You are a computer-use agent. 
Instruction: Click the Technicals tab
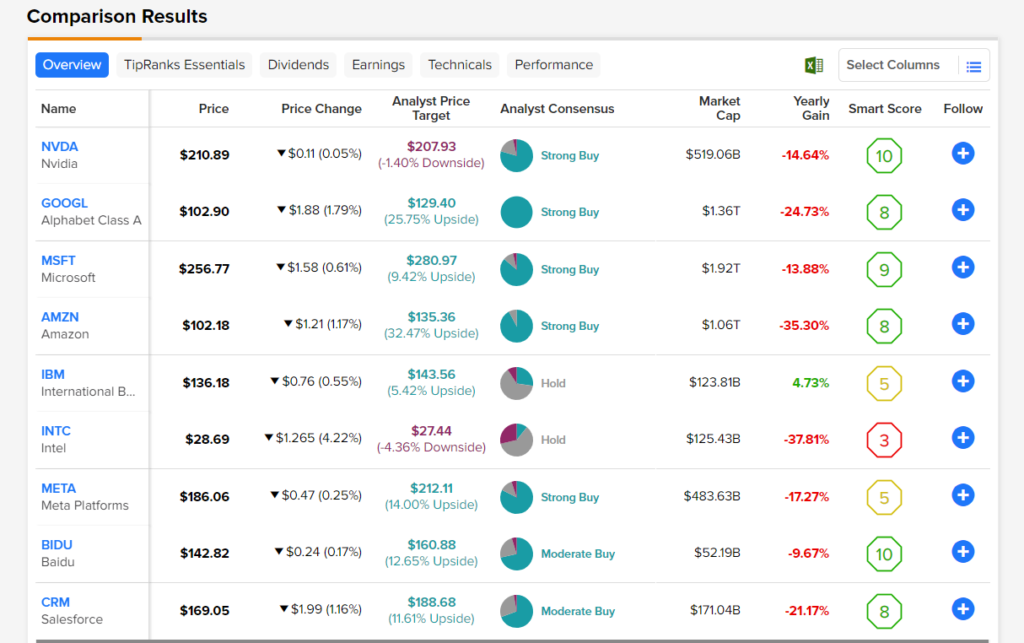(460, 65)
